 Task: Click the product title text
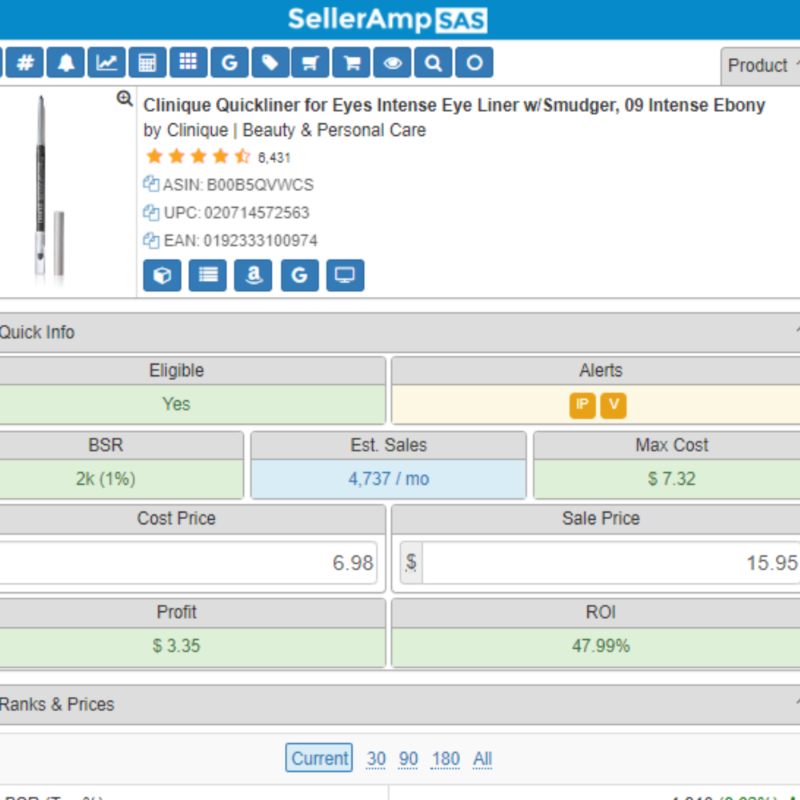click(454, 105)
